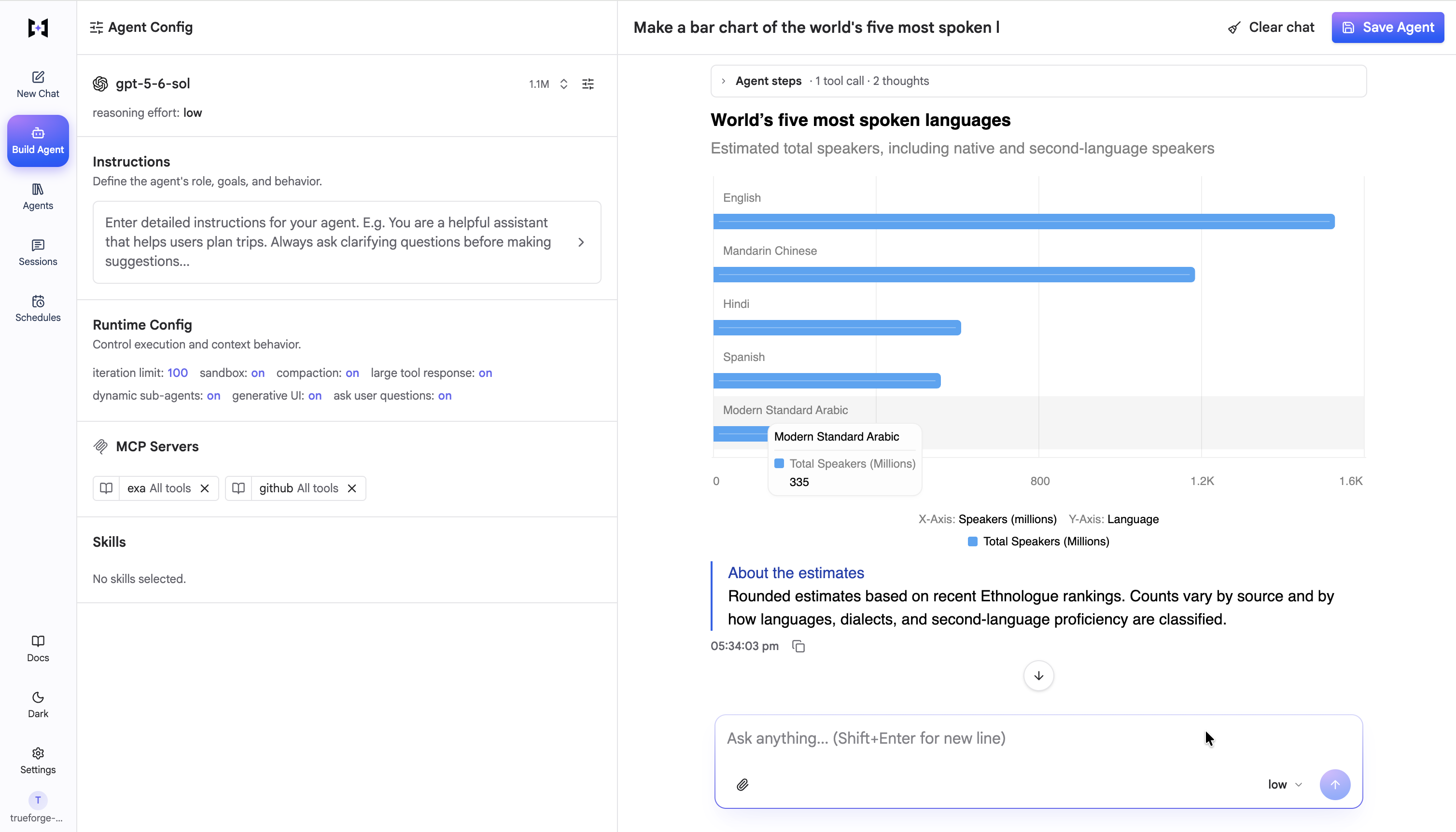Copy the chat response with copy icon
Image resolution: width=1456 pixels, height=832 pixels.
(798, 646)
